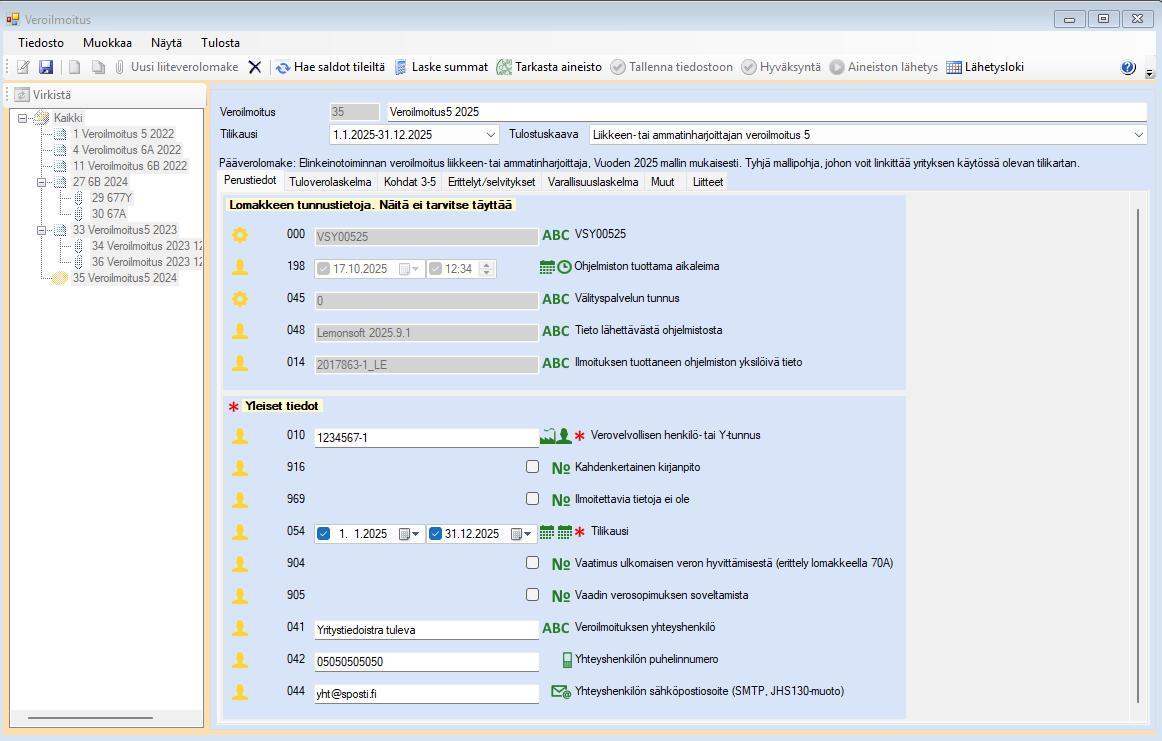The image size is (1162, 741).
Task: Open the Tilikausi dropdown at the top
Action: [490, 135]
